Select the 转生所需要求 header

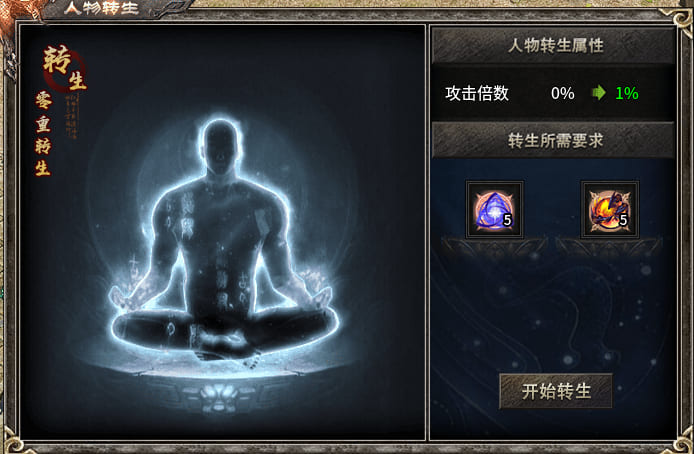[x=553, y=141]
